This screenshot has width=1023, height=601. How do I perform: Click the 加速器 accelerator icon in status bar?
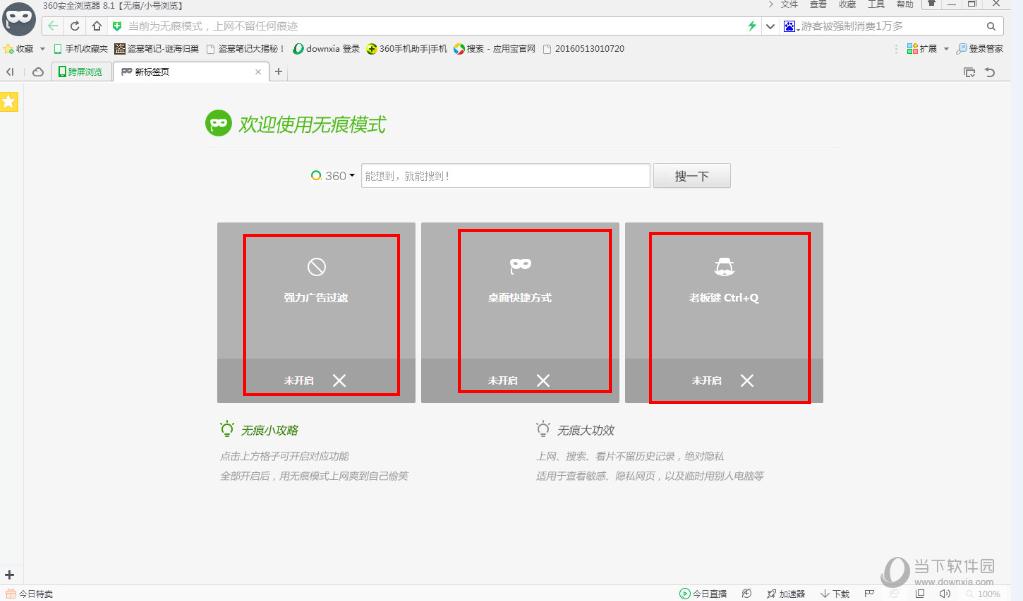[789, 593]
